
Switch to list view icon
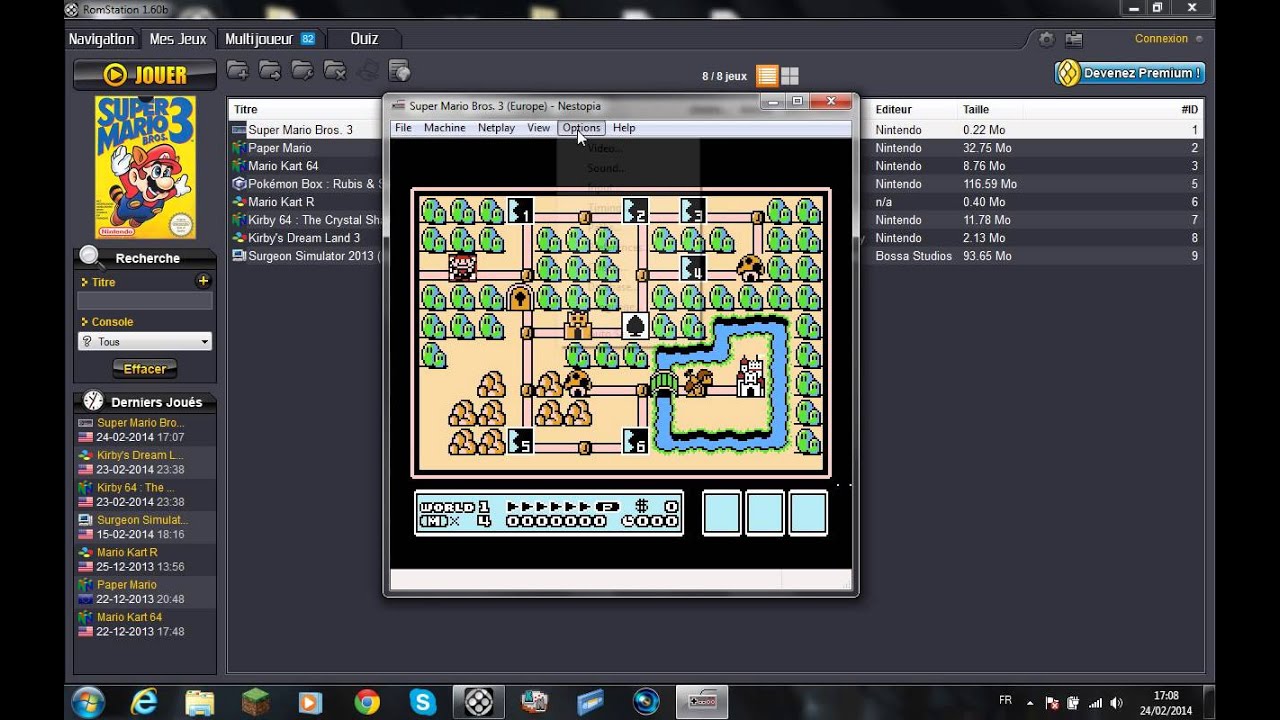(x=766, y=76)
